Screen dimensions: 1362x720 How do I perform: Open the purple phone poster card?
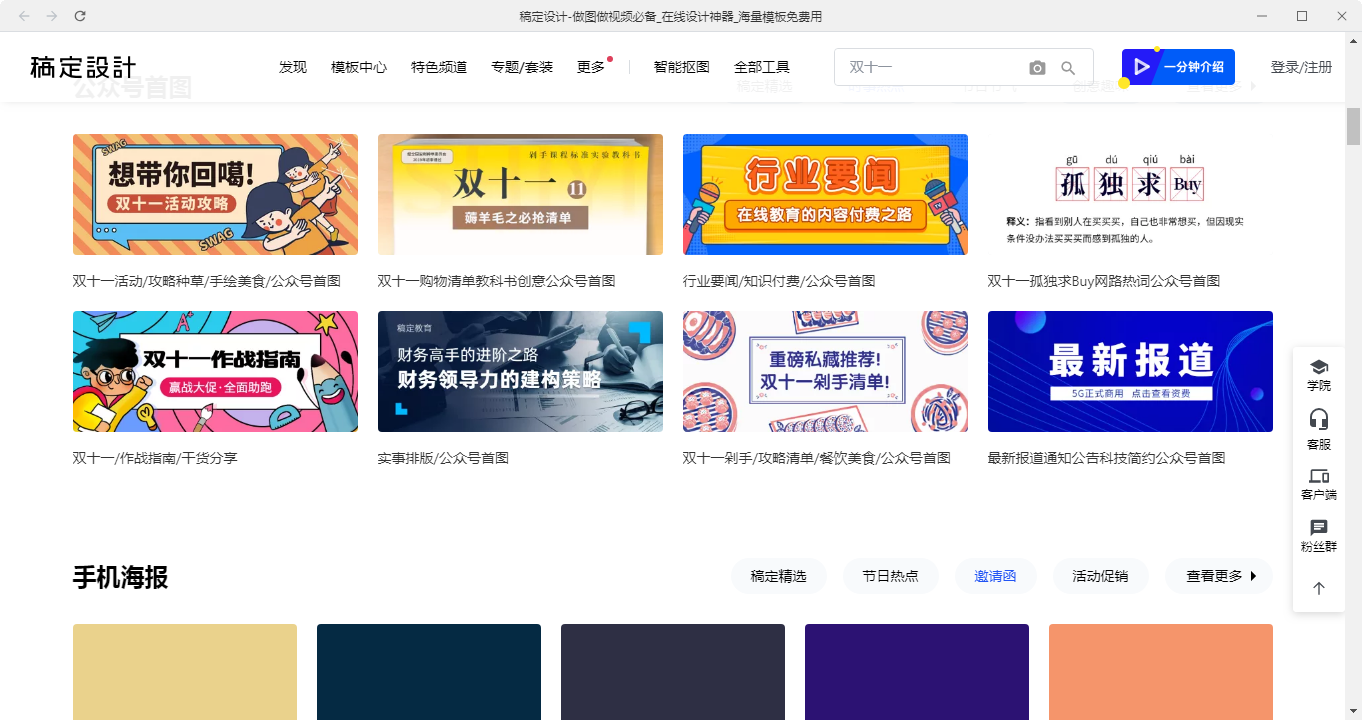point(917,672)
